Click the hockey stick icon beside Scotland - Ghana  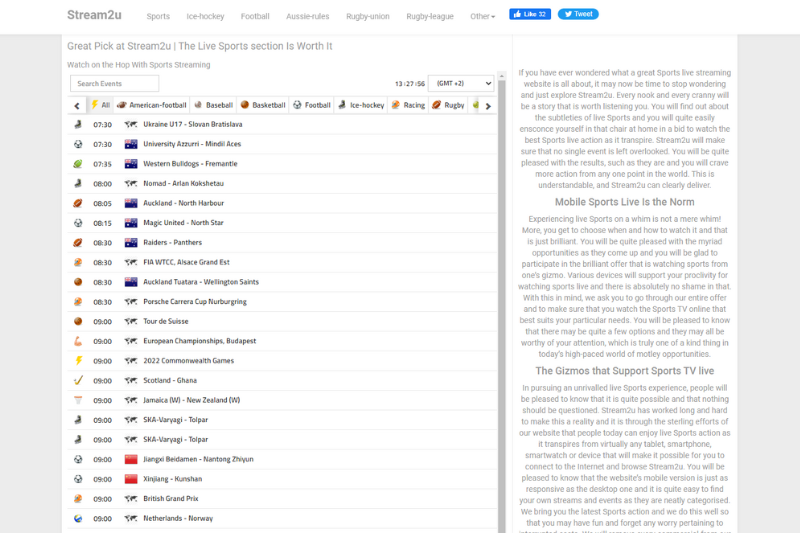click(78, 381)
